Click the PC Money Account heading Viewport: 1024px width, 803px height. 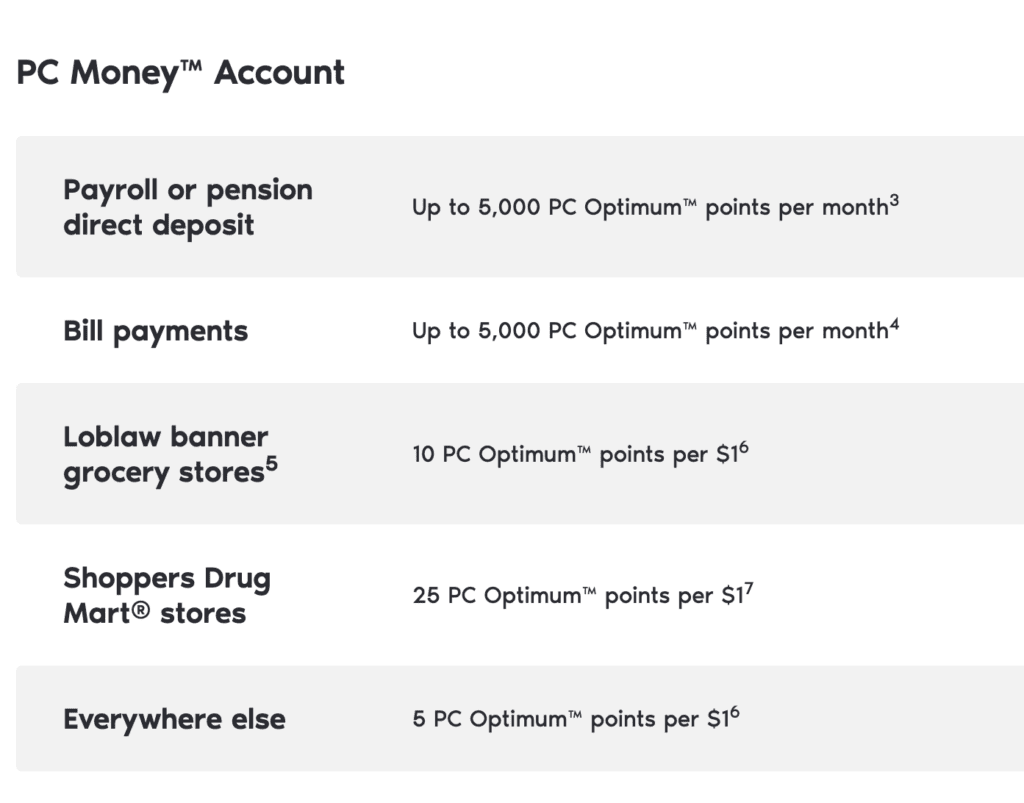[180, 73]
